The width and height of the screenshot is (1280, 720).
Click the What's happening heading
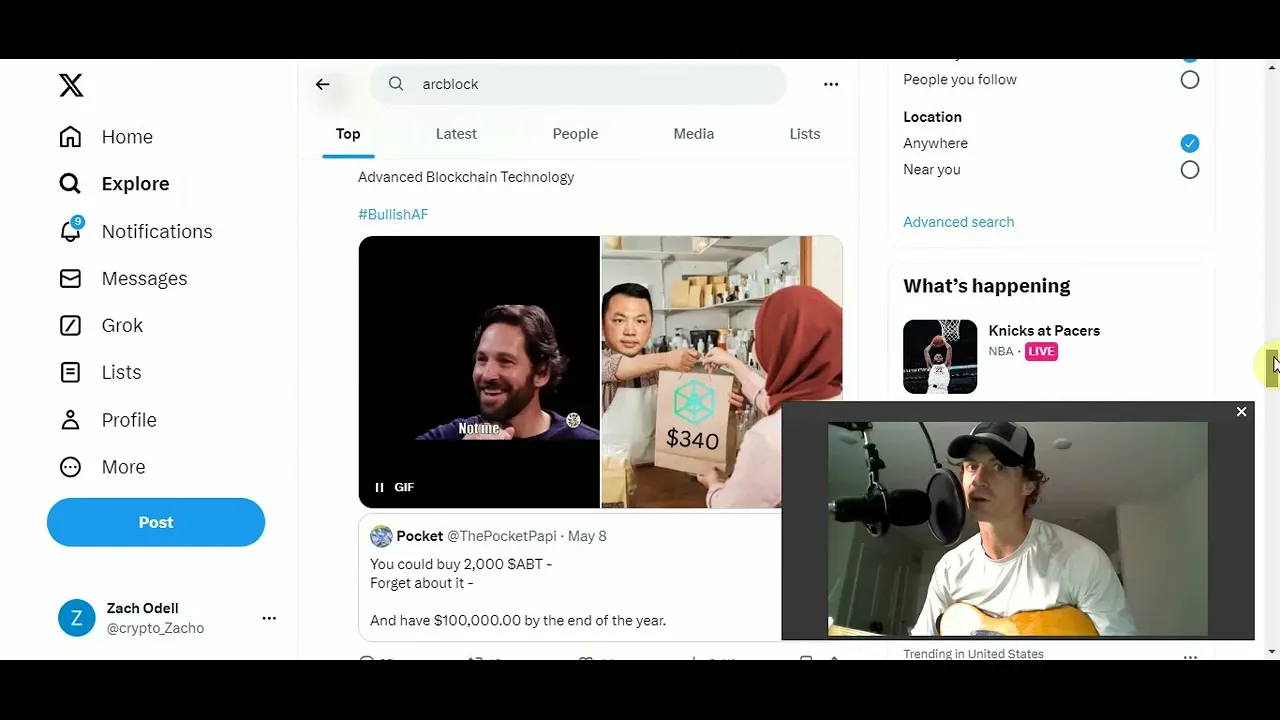986,286
